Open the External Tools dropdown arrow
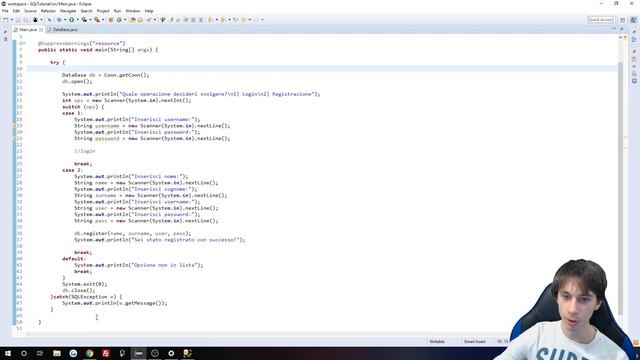640x360 pixels. coord(103,20)
